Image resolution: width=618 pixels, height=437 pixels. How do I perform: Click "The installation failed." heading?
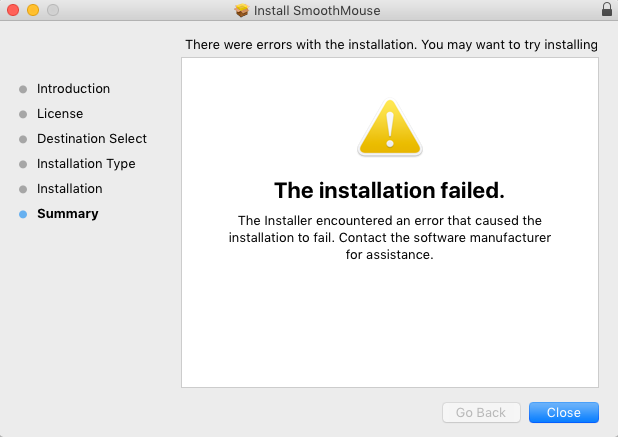coord(389,190)
